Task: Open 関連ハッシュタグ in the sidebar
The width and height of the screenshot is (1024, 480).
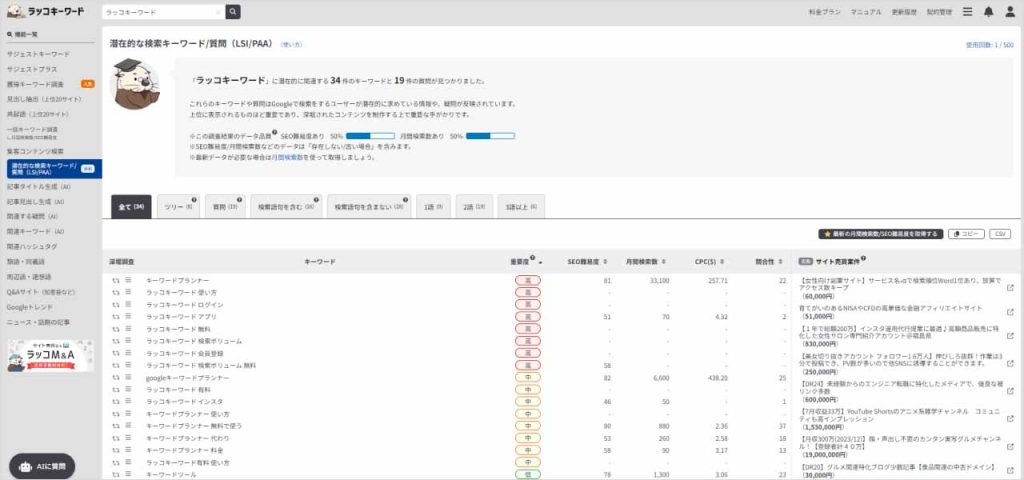Action: [x=32, y=247]
